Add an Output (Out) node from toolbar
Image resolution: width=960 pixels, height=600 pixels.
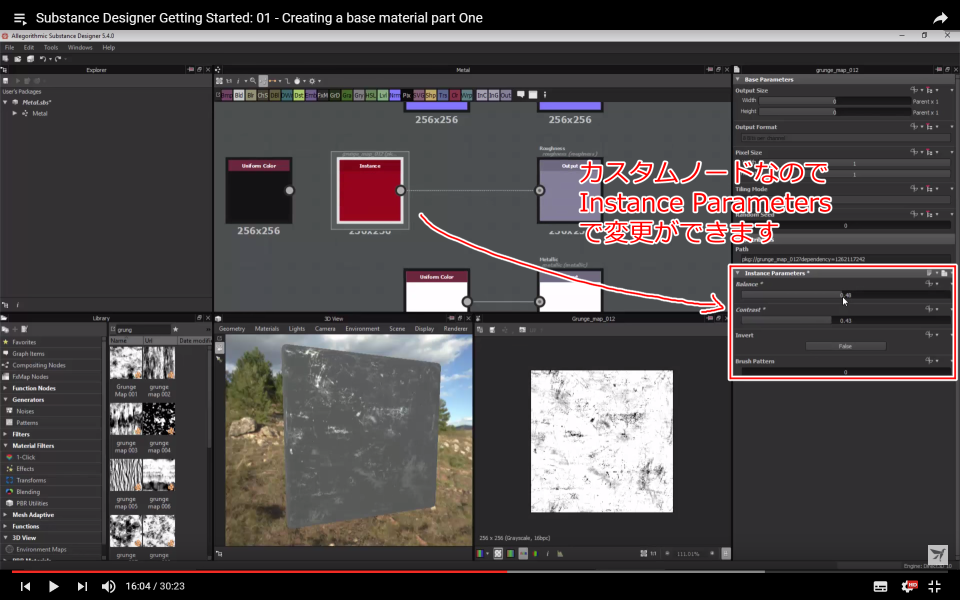[x=506, y=95]
